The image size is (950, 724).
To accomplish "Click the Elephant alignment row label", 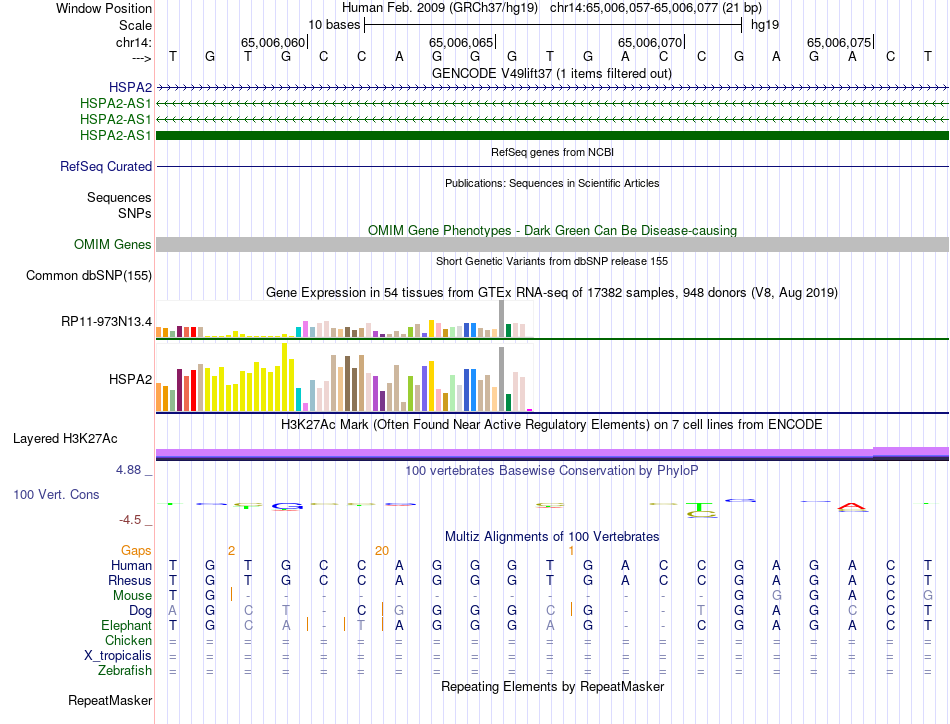I will click(127, 625).
